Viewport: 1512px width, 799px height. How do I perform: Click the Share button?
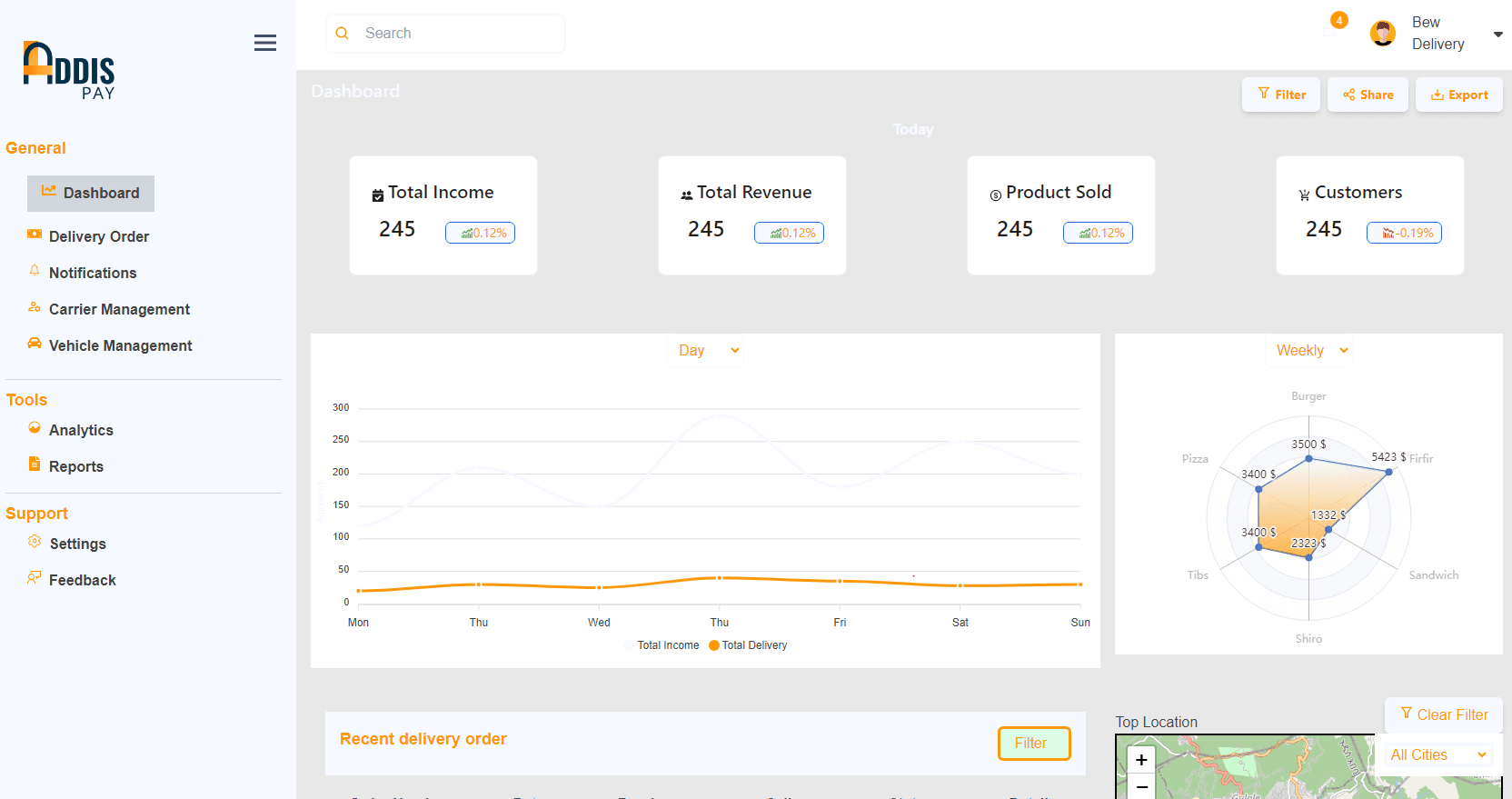(x=1368, y=95)
